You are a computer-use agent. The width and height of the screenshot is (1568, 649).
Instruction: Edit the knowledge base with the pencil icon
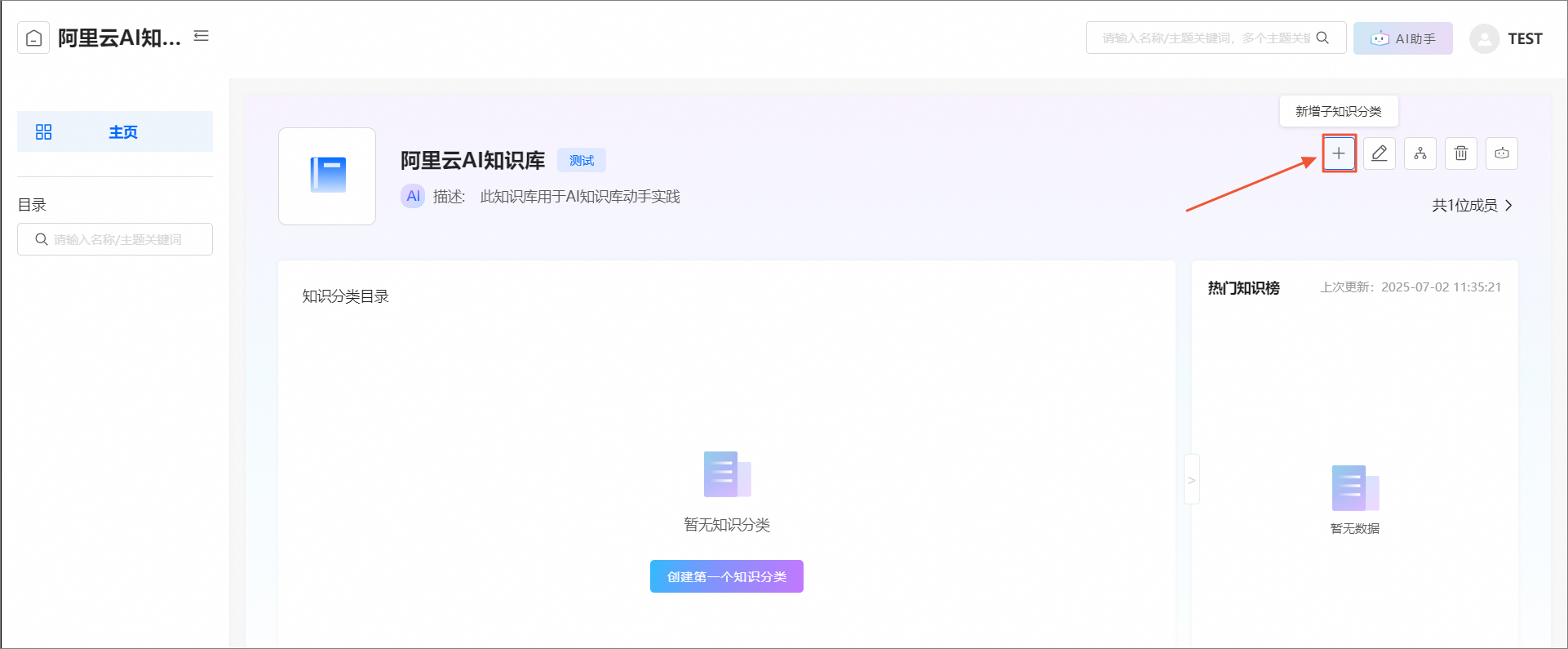(1380, 153)
